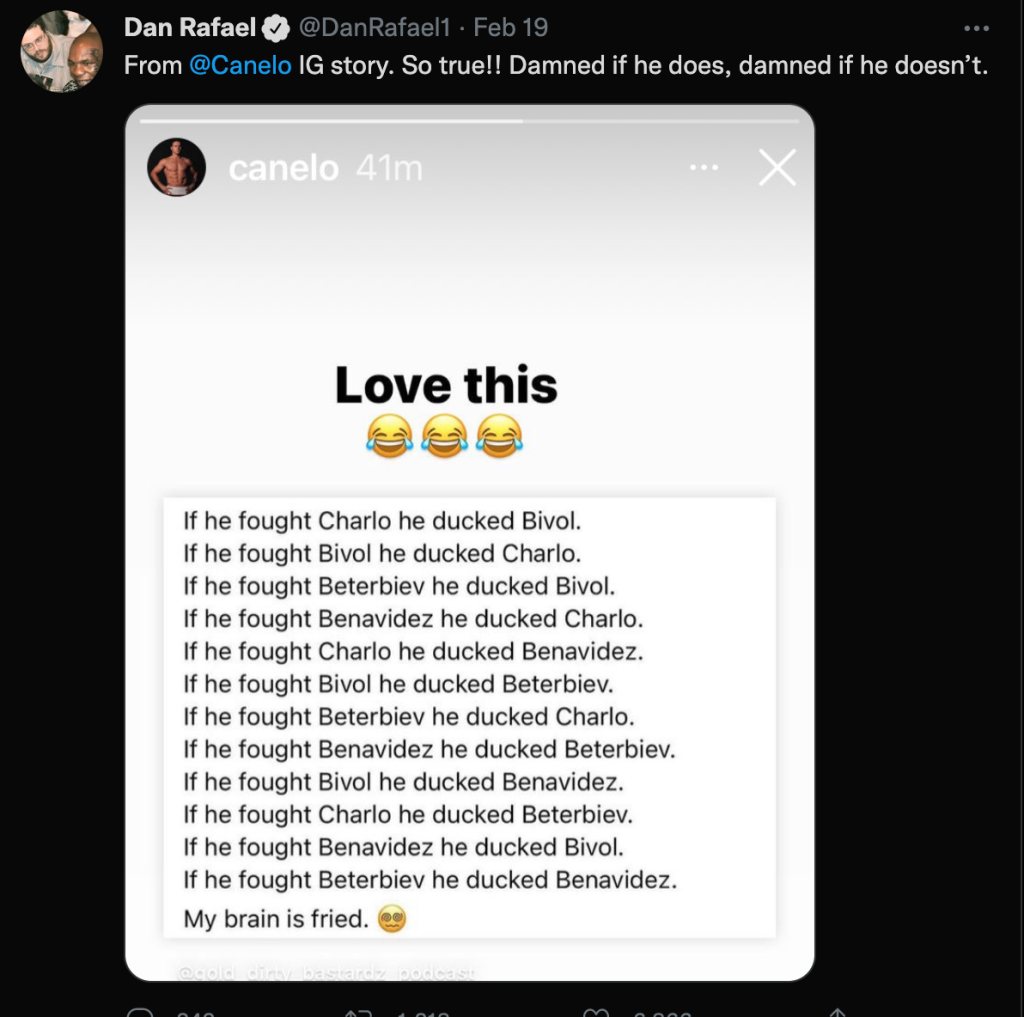Click the laughing emojis below Love this
This screenshot has width=1024, height=1017.
pos(445,436)
